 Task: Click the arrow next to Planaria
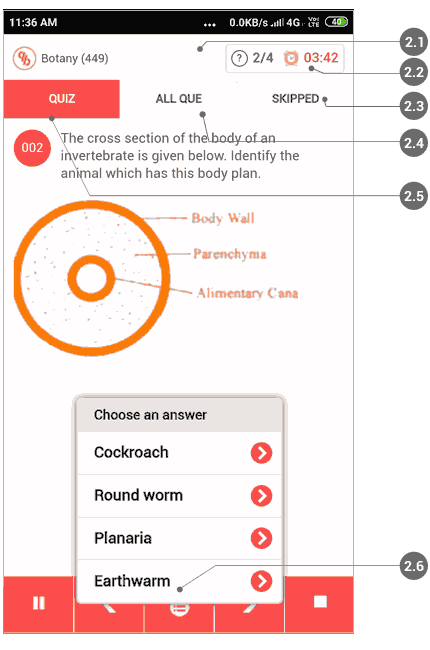(x=261, y=538)
